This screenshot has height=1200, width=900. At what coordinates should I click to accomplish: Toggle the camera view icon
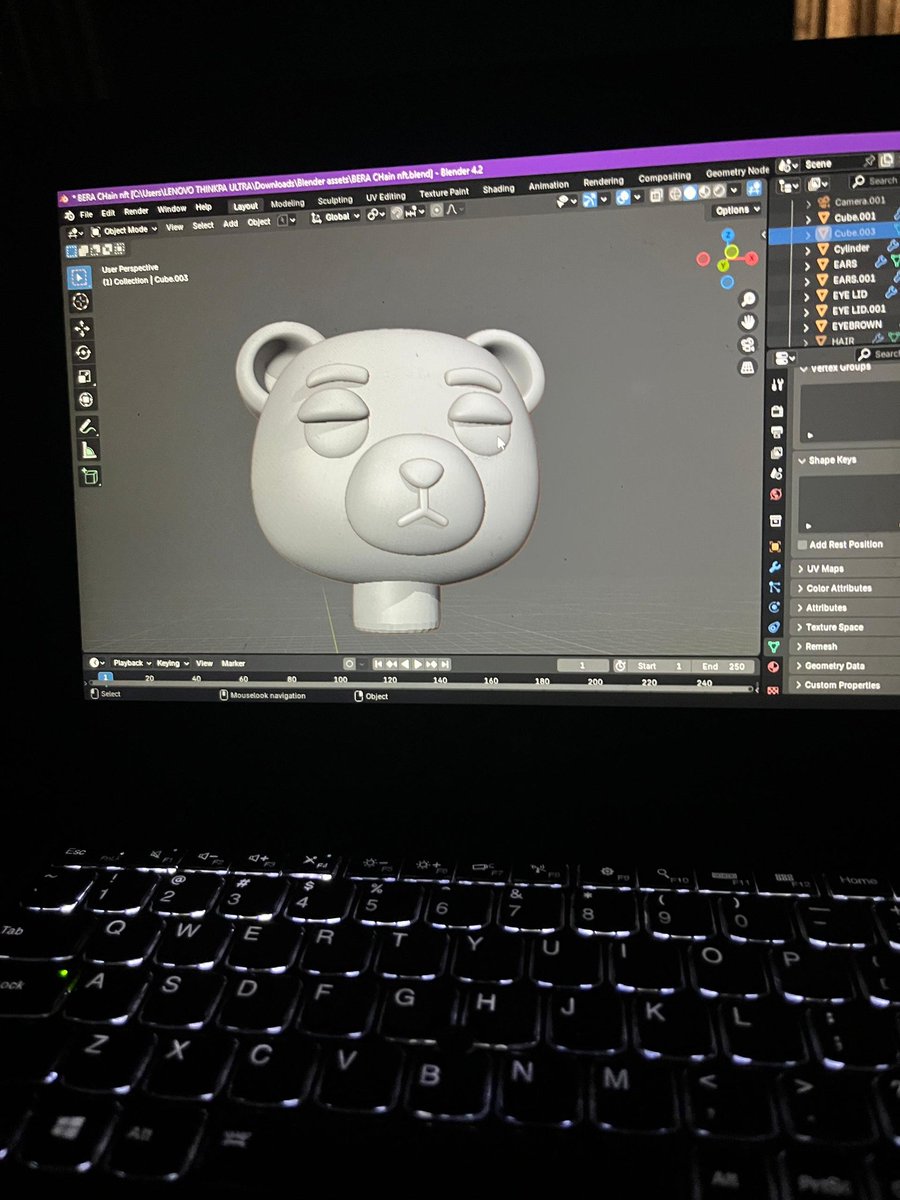[748, 345]
